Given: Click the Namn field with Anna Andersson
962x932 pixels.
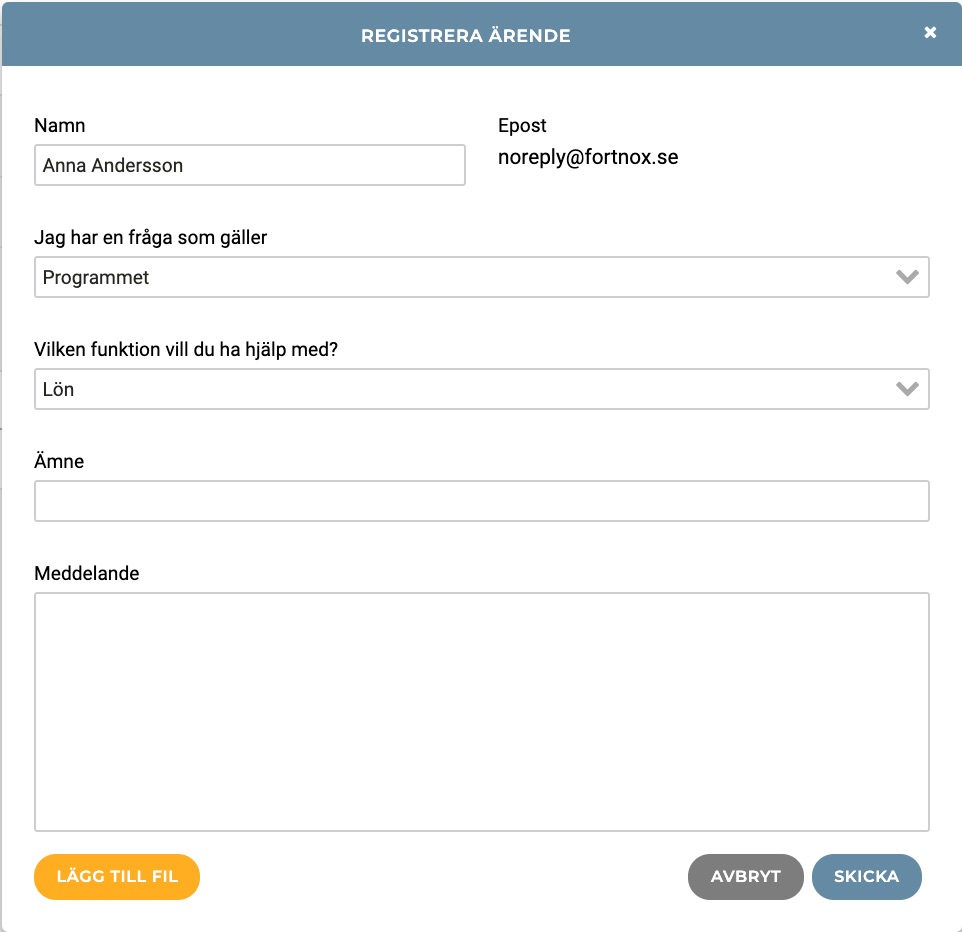Looking at the screenshot, I should tap(250, 165).
